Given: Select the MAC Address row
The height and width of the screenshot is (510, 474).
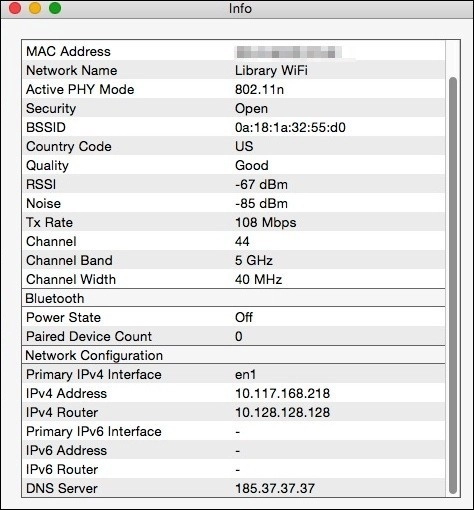Looking at the screenshot, I should pos(234,51).
